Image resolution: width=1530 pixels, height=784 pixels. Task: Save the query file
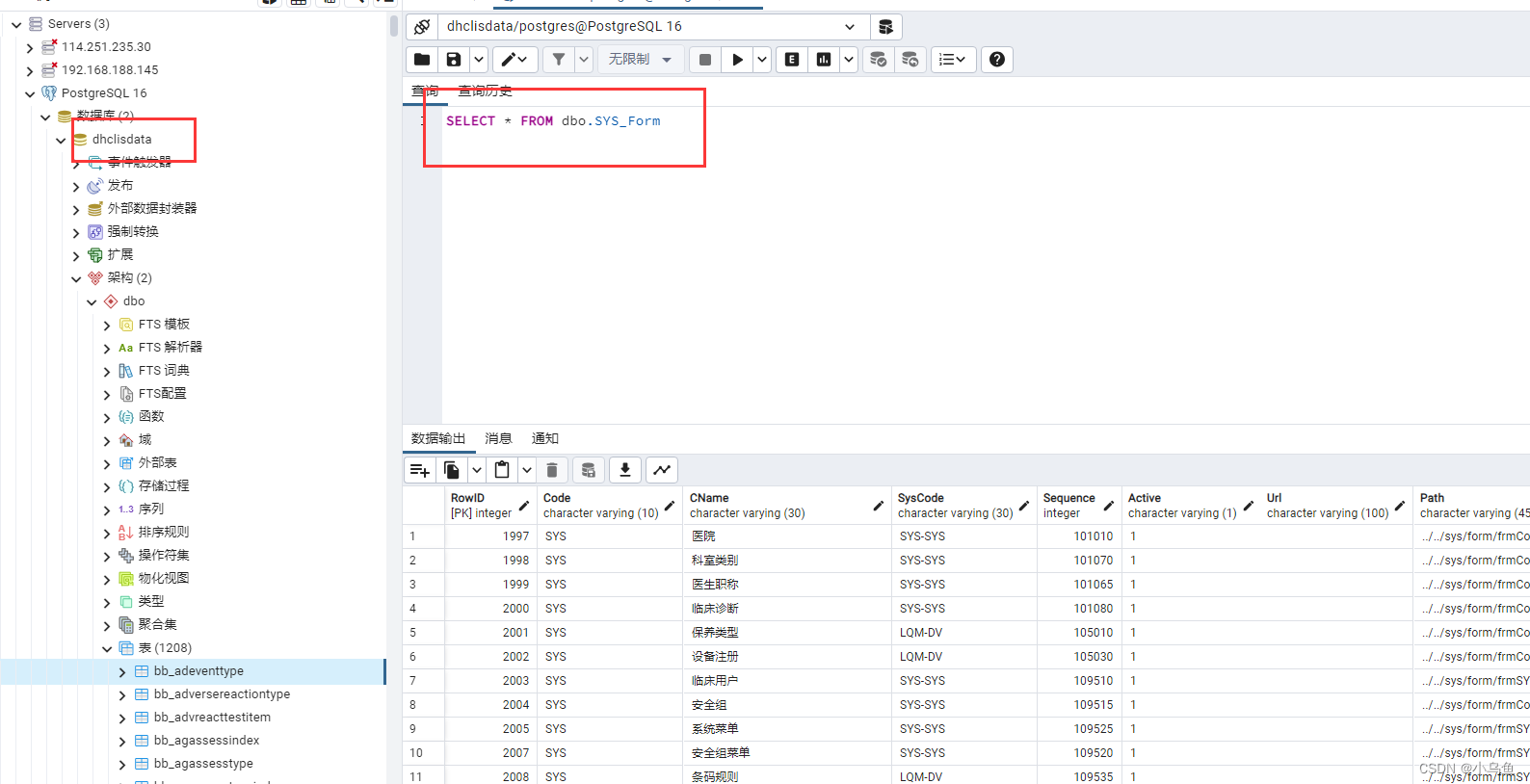pyautogui.click(x=454, y=60)
